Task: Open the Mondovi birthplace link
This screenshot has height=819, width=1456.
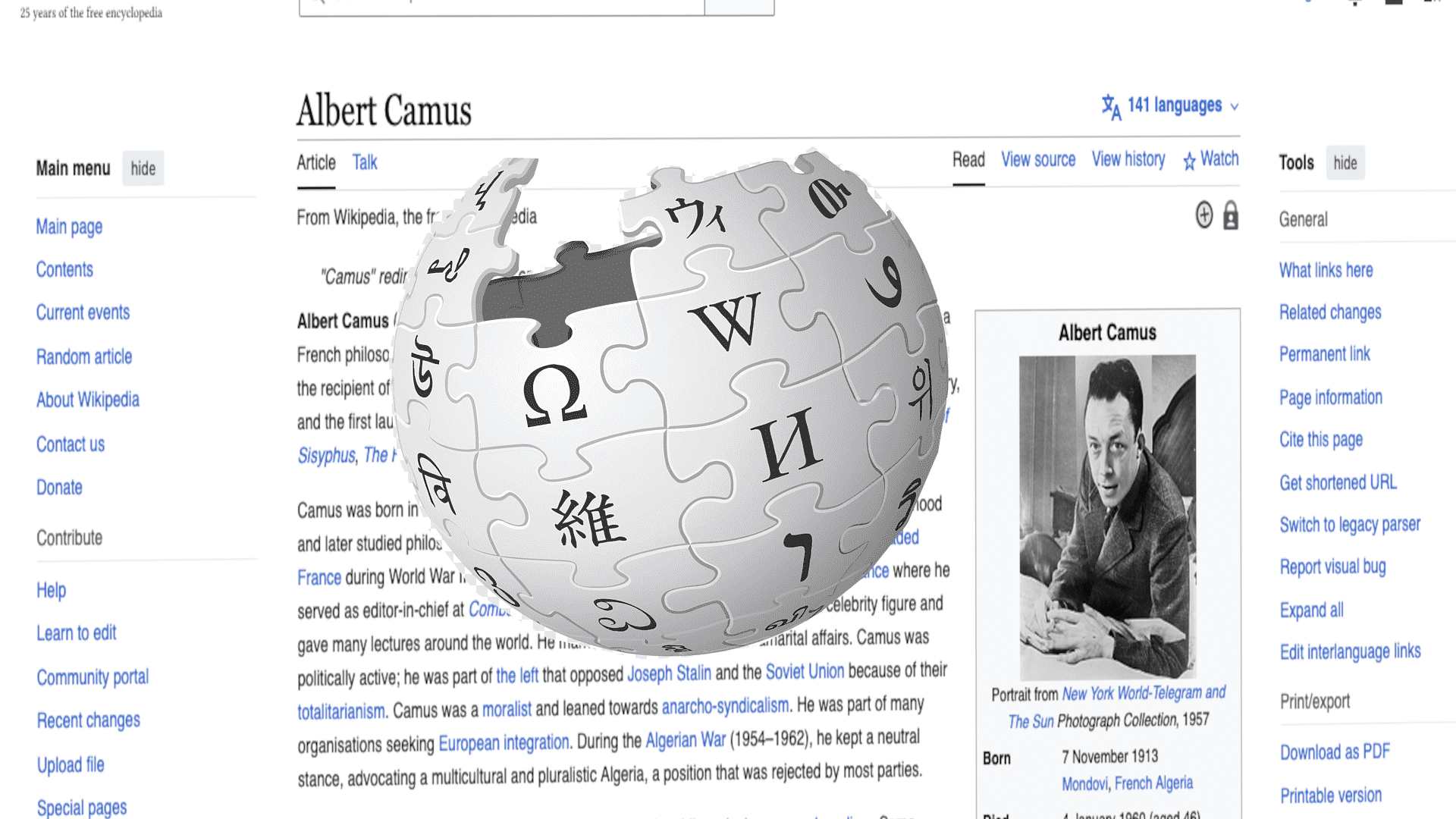Action: click(x=1084, y=783)
